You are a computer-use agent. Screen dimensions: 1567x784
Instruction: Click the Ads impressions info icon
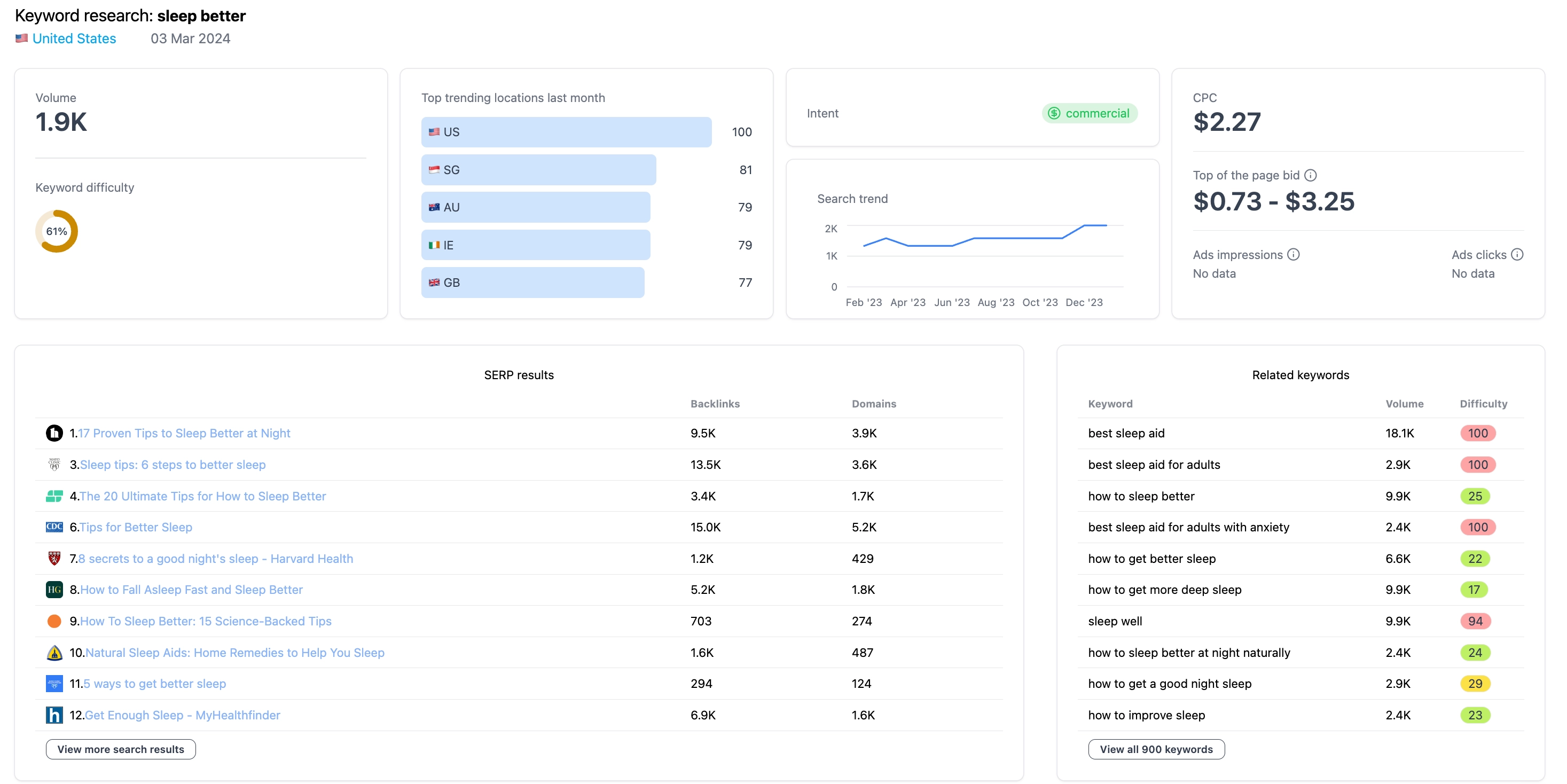(1294, 255)
